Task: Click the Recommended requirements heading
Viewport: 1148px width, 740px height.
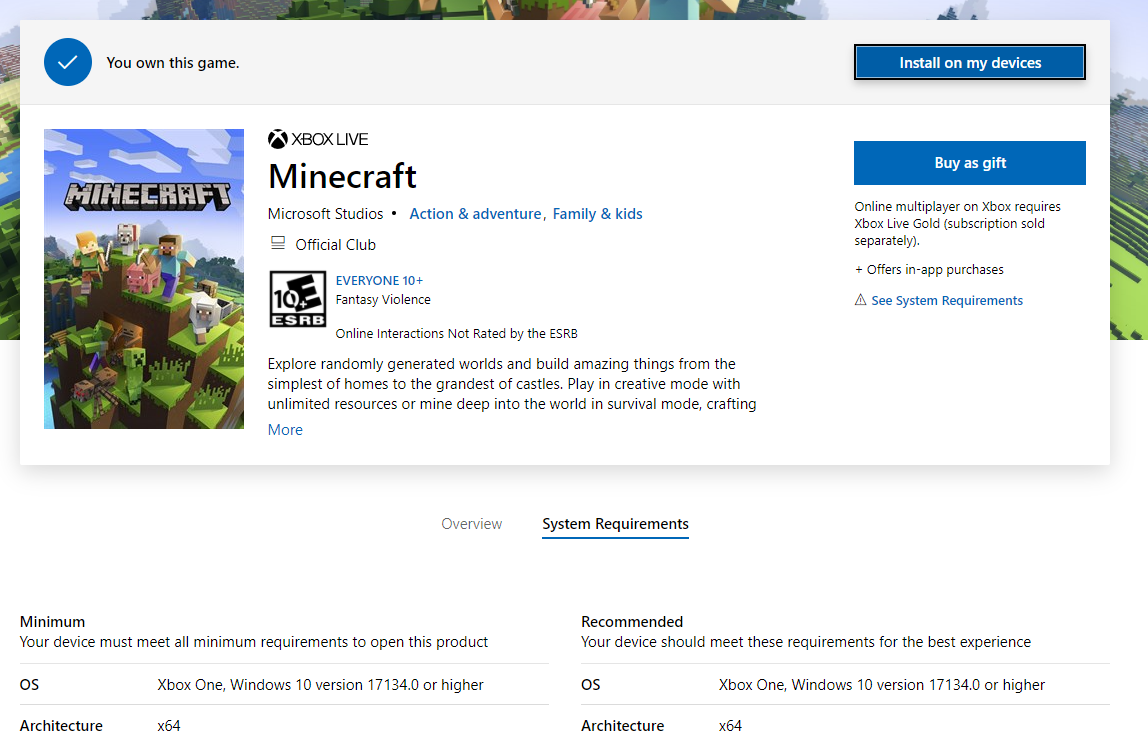Action: coord(632,621)
